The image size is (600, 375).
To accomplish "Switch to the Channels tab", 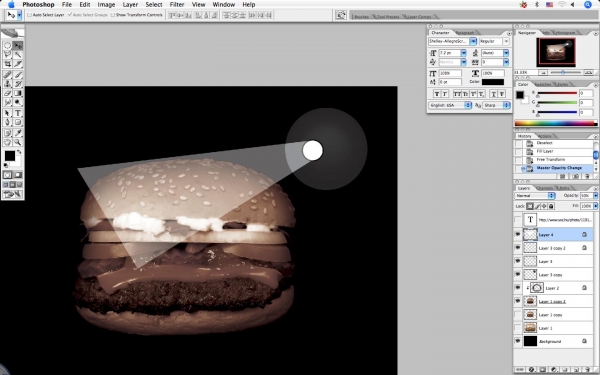I will (545, 188).
